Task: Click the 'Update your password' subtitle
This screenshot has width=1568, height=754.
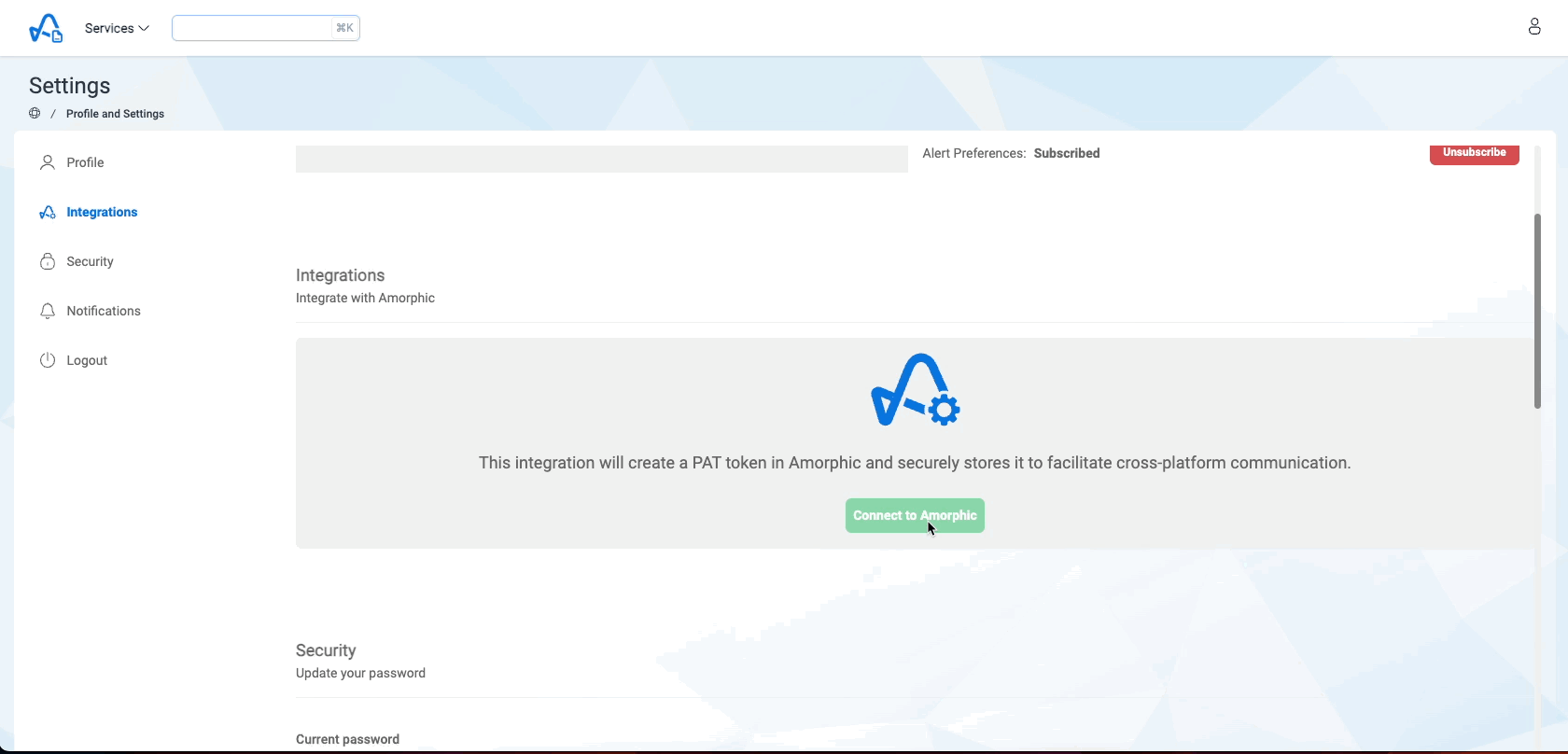Action: [x=360, y=673]
